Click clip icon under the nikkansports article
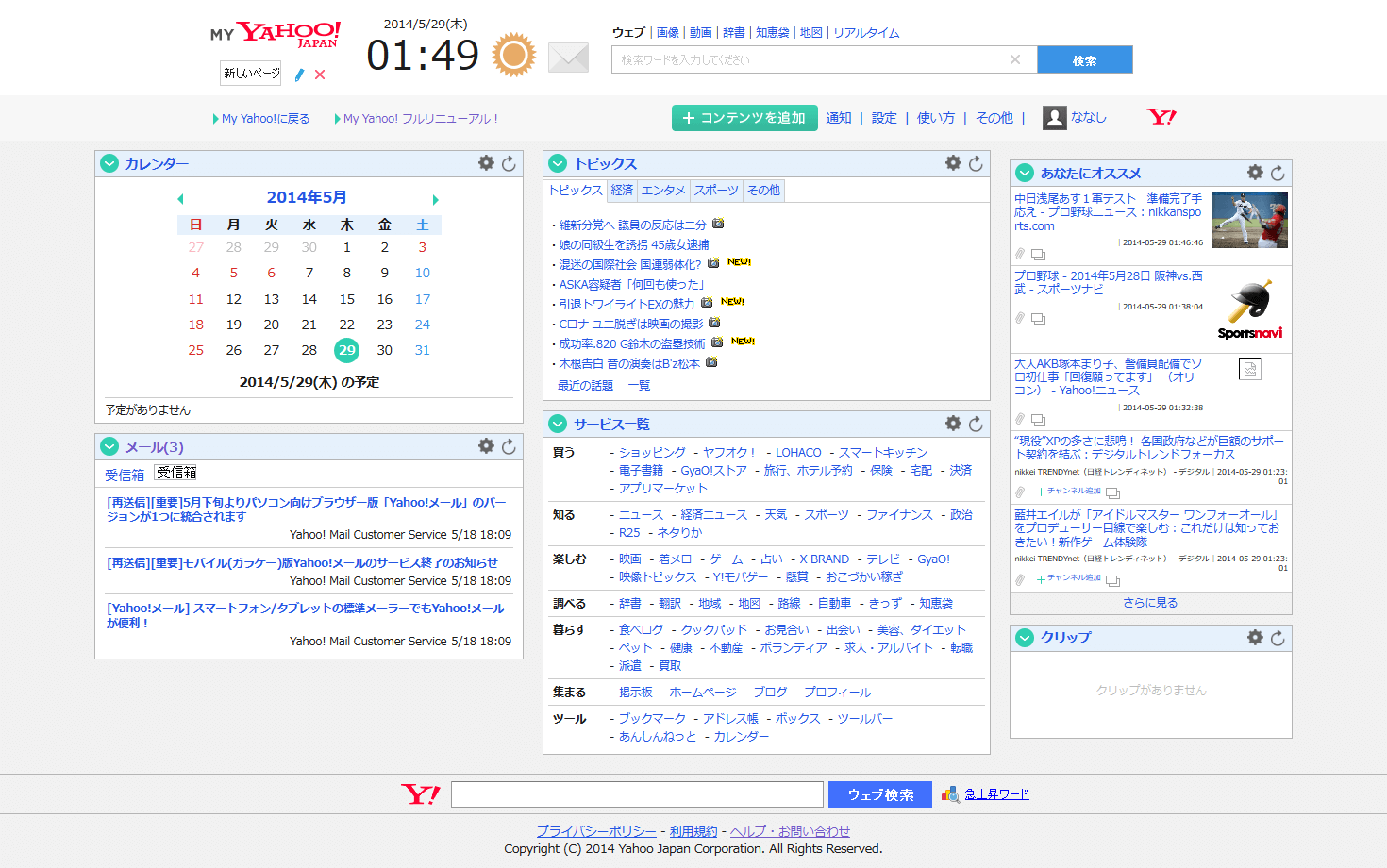Screen dimensions: 1387x868 coord(1020,254)
